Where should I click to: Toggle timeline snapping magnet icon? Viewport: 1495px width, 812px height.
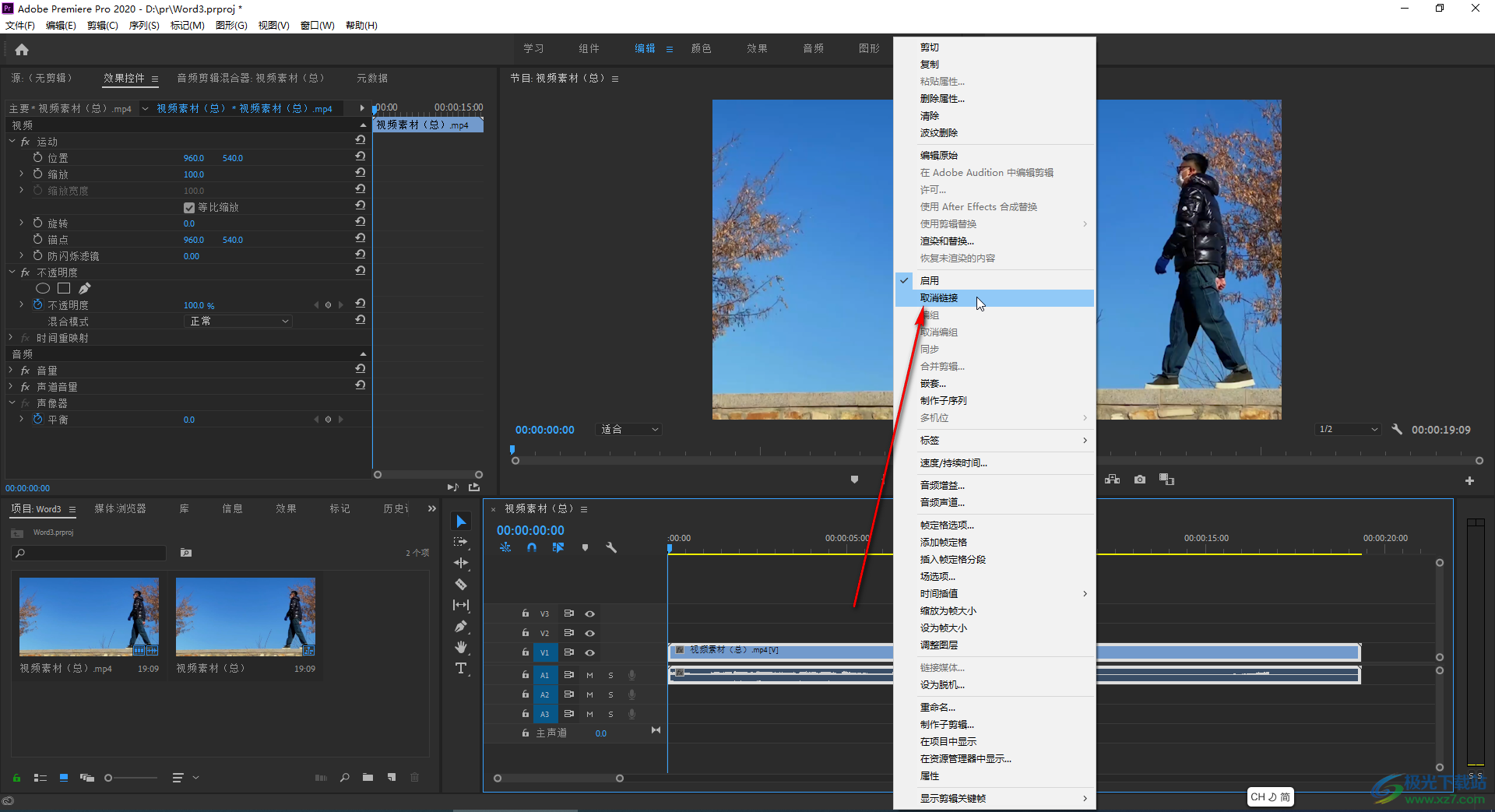pyautogui.click(x=531, y=547)
